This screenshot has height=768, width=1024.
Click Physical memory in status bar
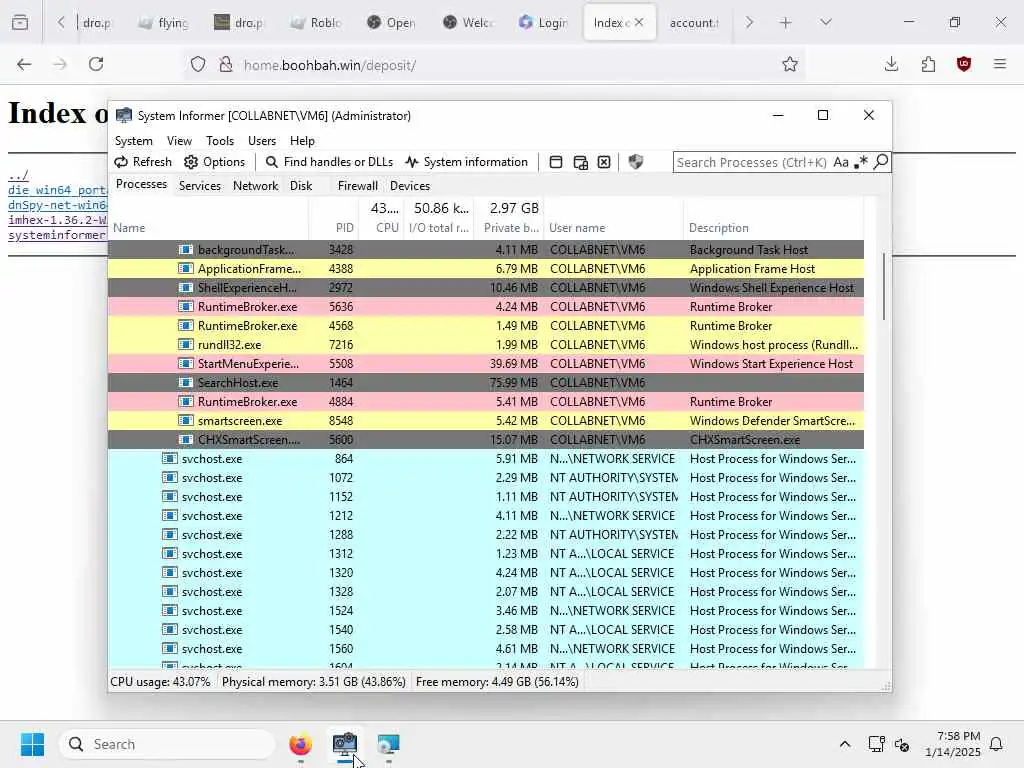point(313,682)
